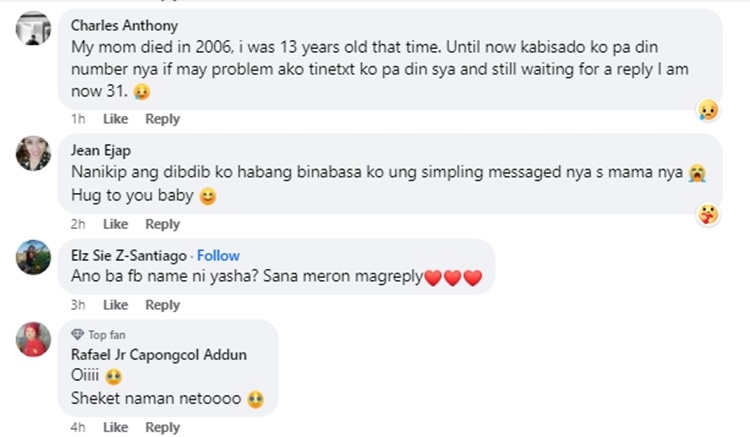Viewport: 750px width, 437px height.
Task: Reply to Rafael Jr Capongcol Addun's comment
Action: [162, 427]
